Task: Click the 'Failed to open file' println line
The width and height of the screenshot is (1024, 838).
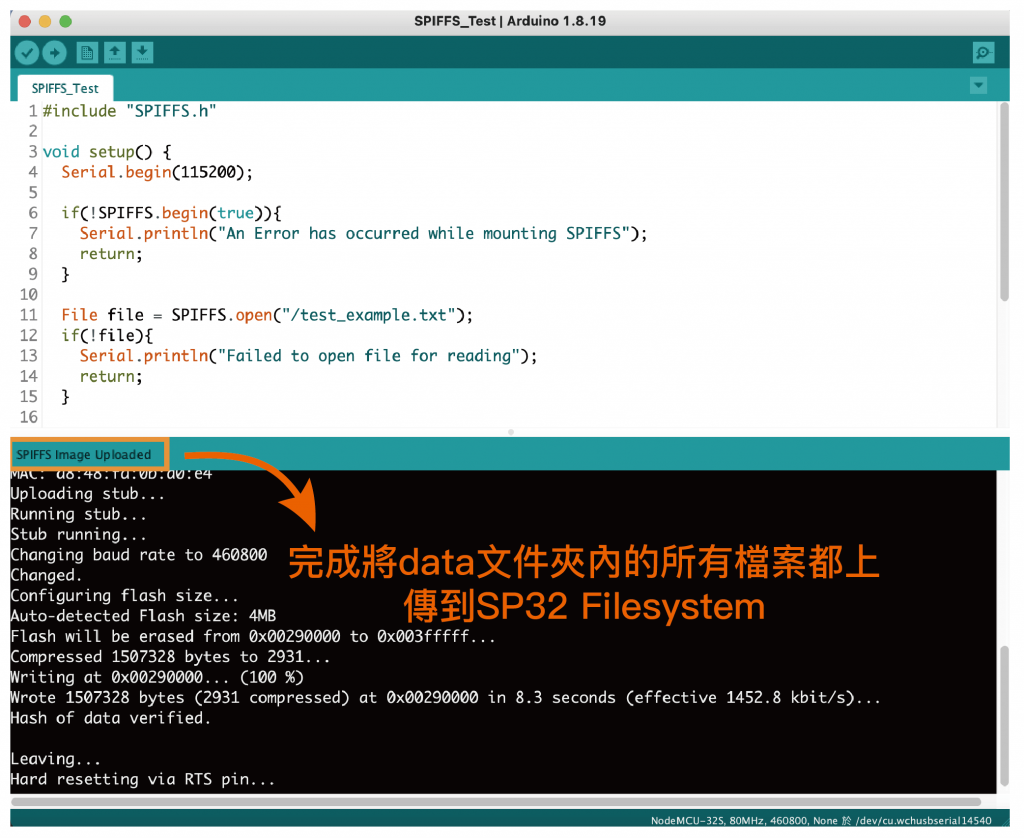Action: tap(308, 355)
